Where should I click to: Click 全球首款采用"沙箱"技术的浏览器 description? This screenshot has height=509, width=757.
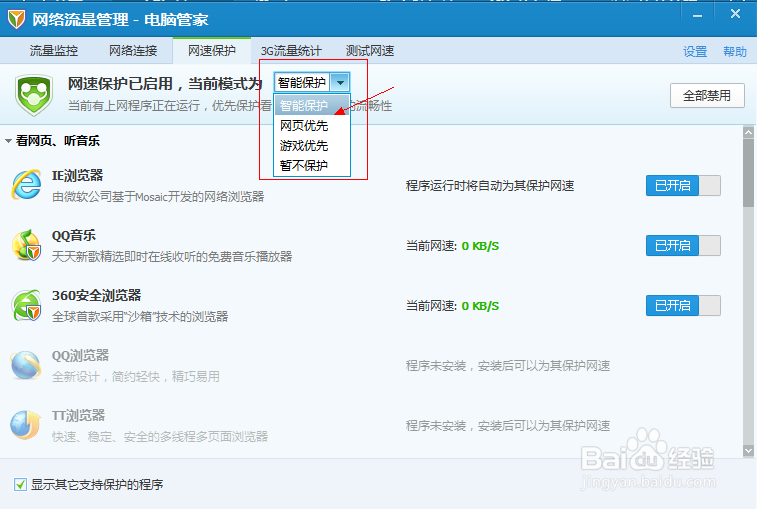click(x=140, y=316)
